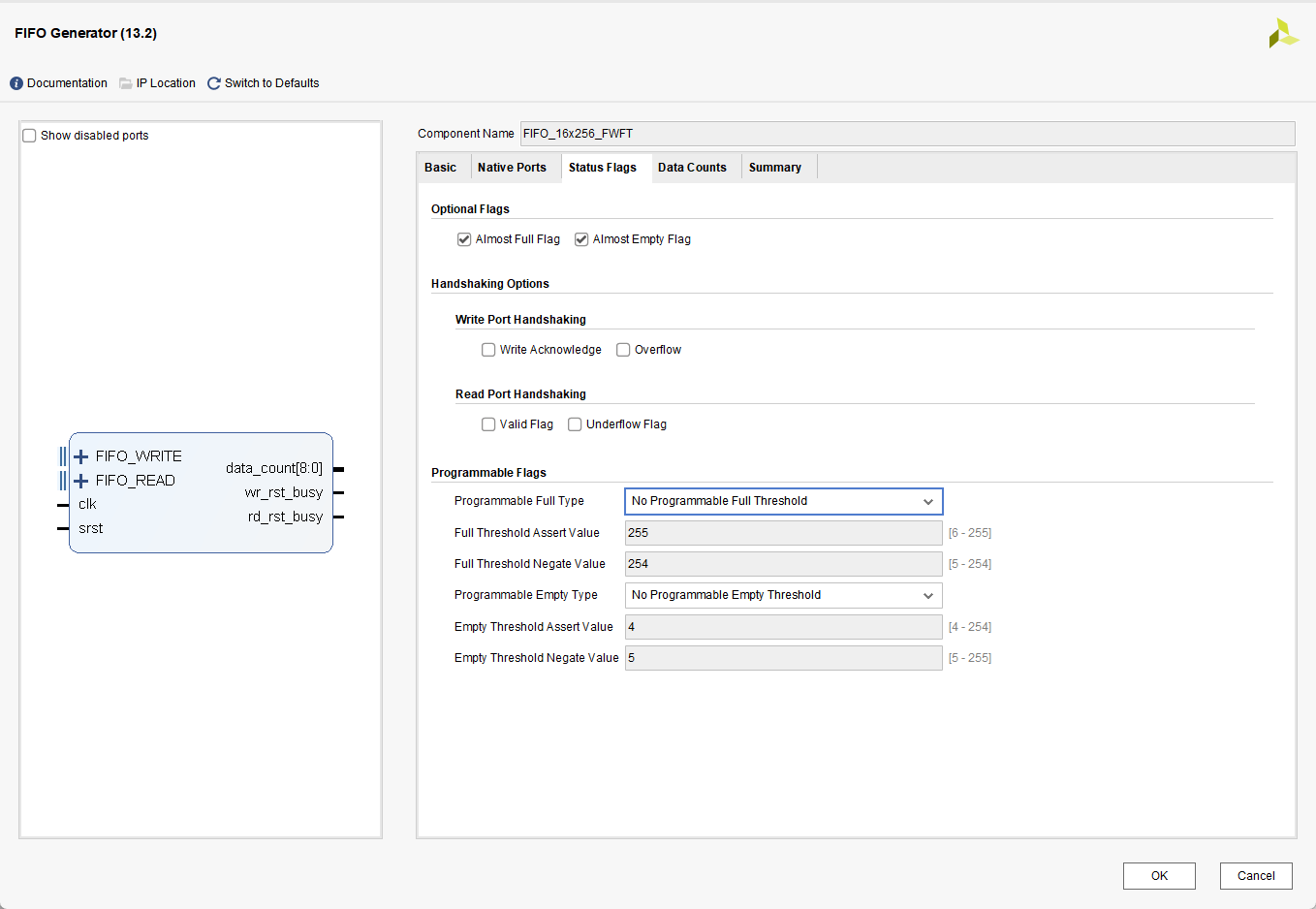Click the Handshaking Options section heading
This screenshot has height=909, width=1316.
[x=490, y=284]
